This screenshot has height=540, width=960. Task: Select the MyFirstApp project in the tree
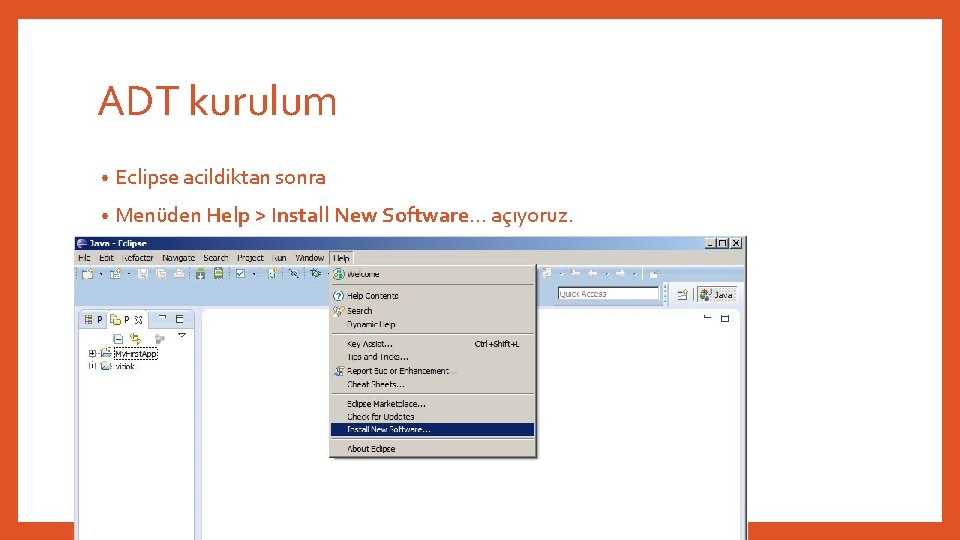pos(136,354)
